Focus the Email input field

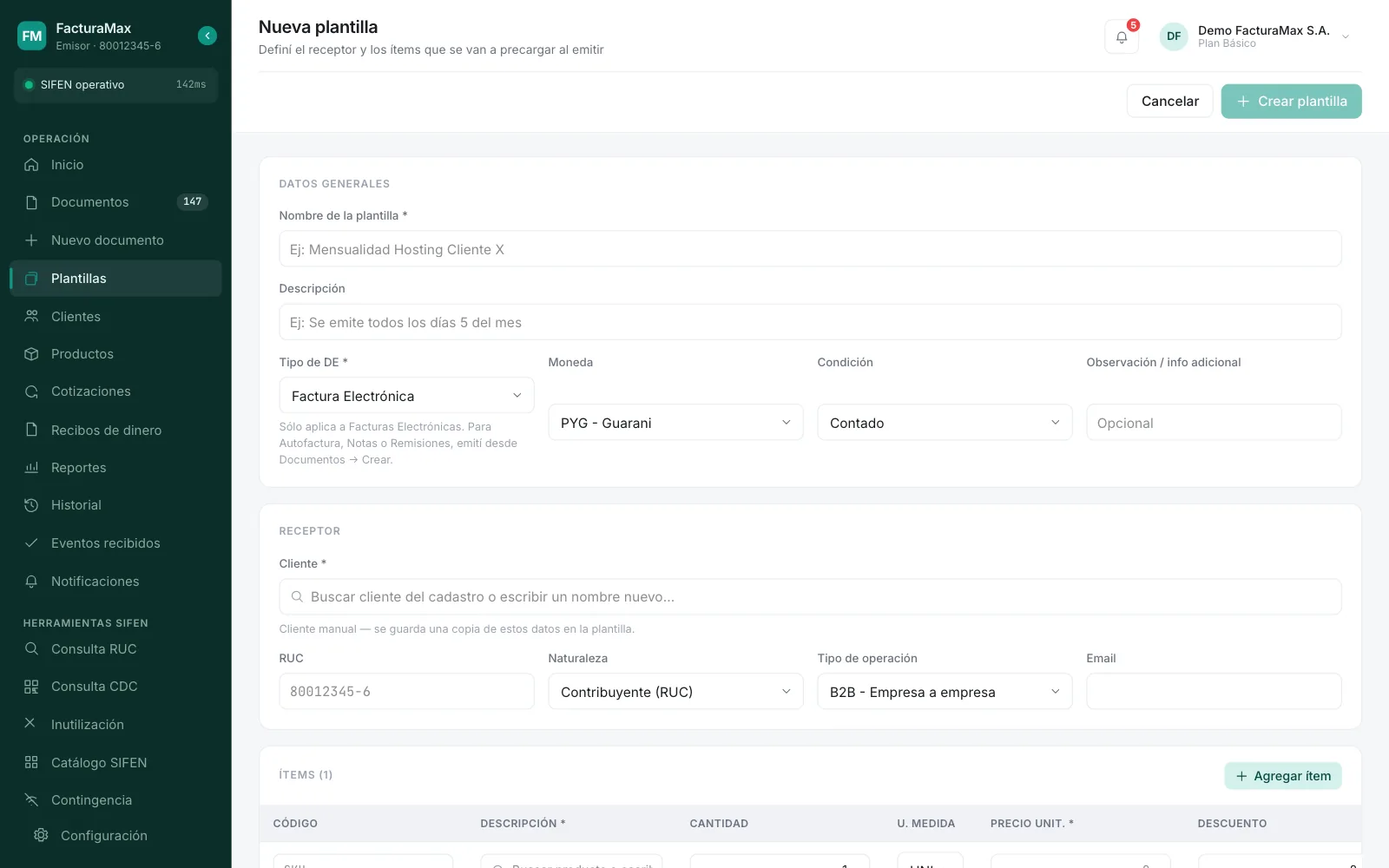[x=1214, y=692]
